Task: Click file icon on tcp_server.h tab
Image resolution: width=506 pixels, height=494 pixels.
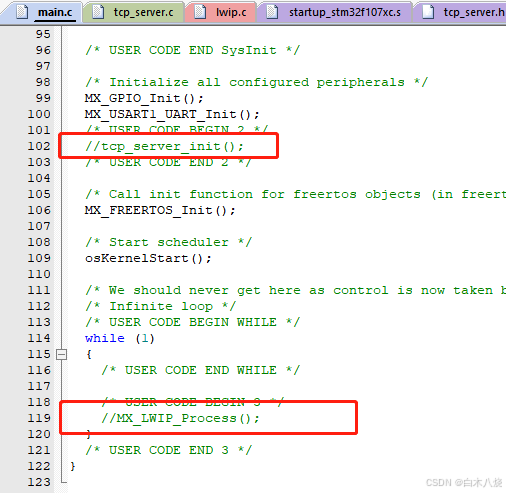Action: click(428, 12)
